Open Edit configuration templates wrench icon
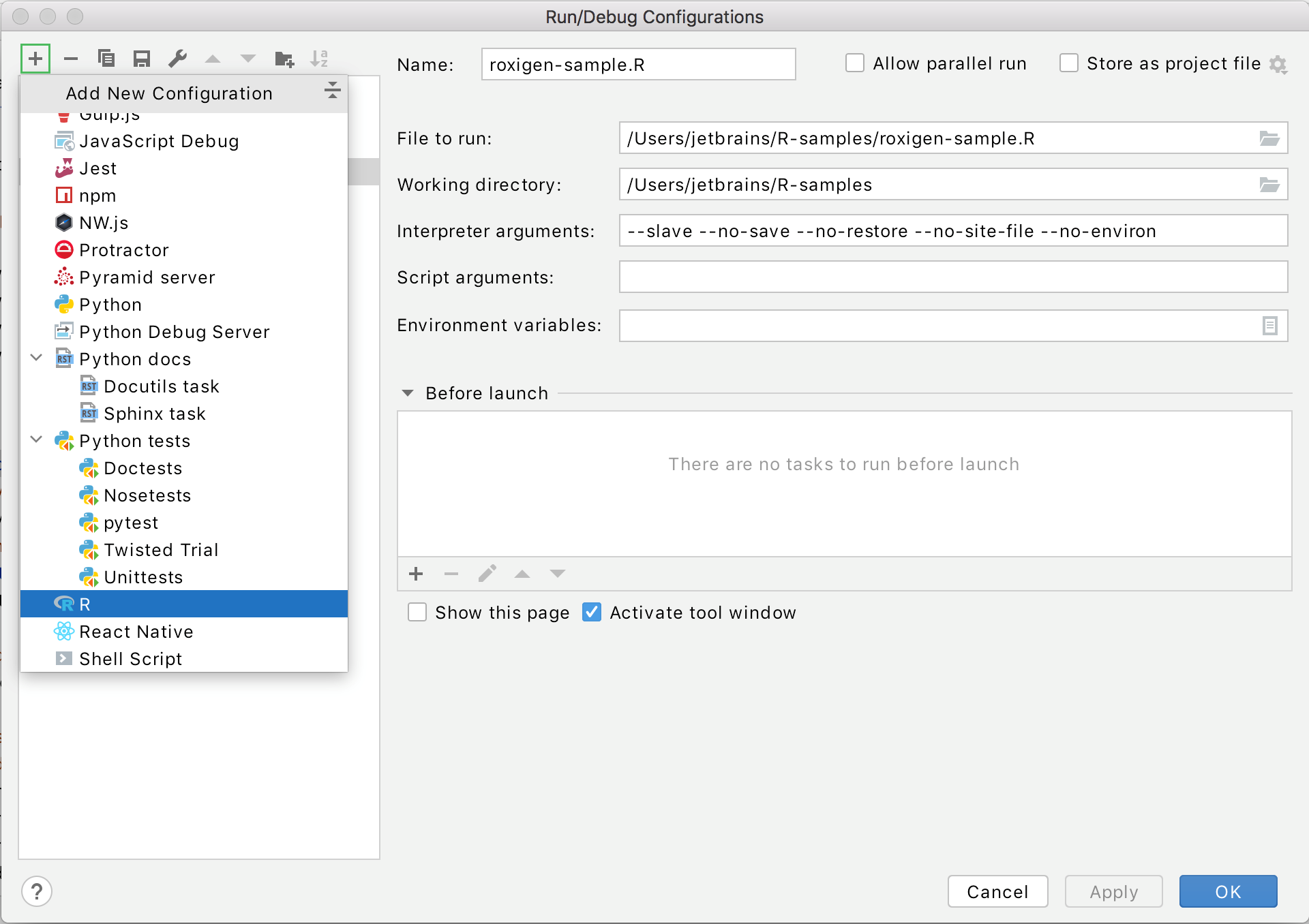 (177, 59)
